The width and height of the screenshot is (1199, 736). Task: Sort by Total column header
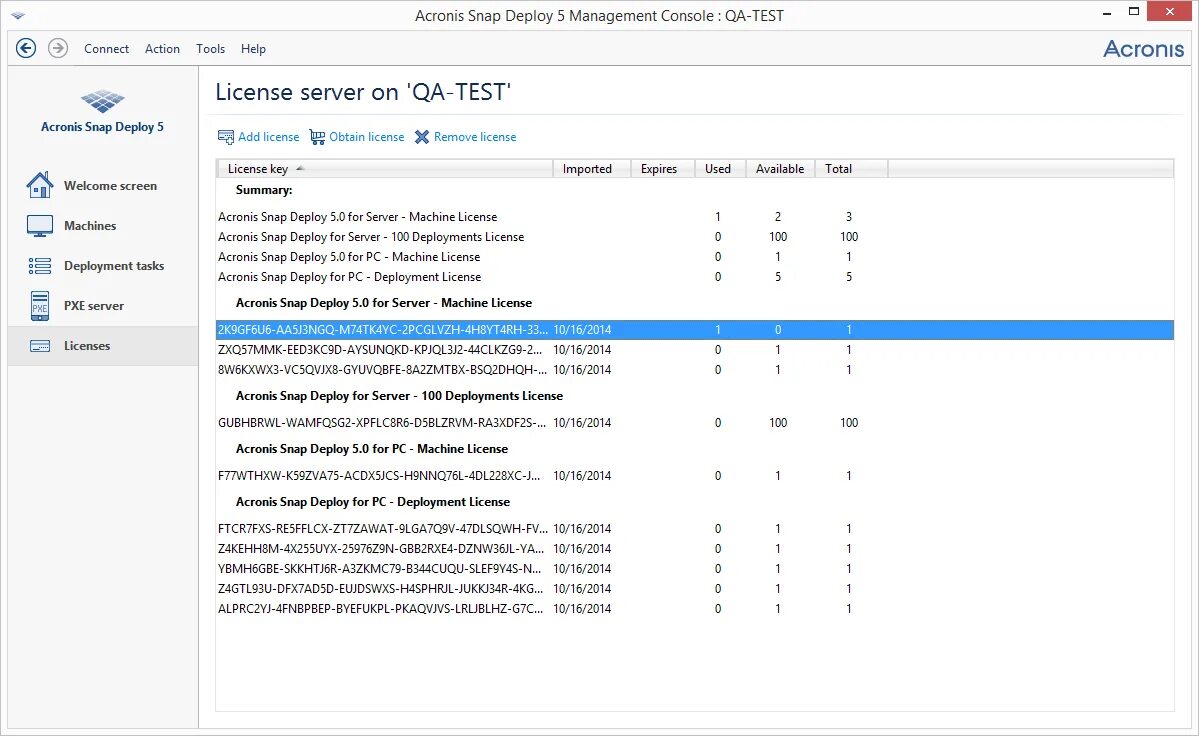[x=851, y=168]
